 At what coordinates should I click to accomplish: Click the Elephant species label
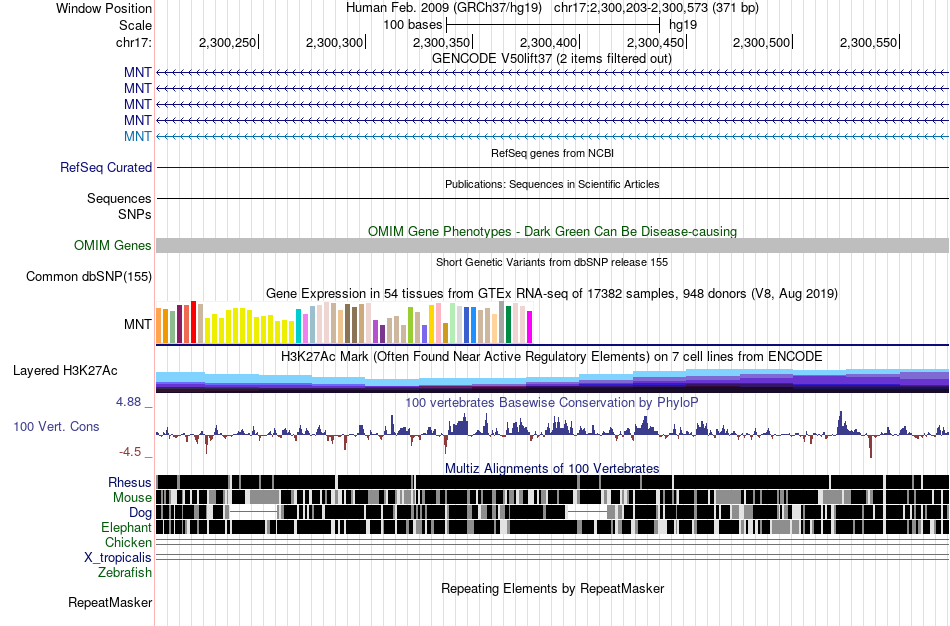(x=127, y=528)
